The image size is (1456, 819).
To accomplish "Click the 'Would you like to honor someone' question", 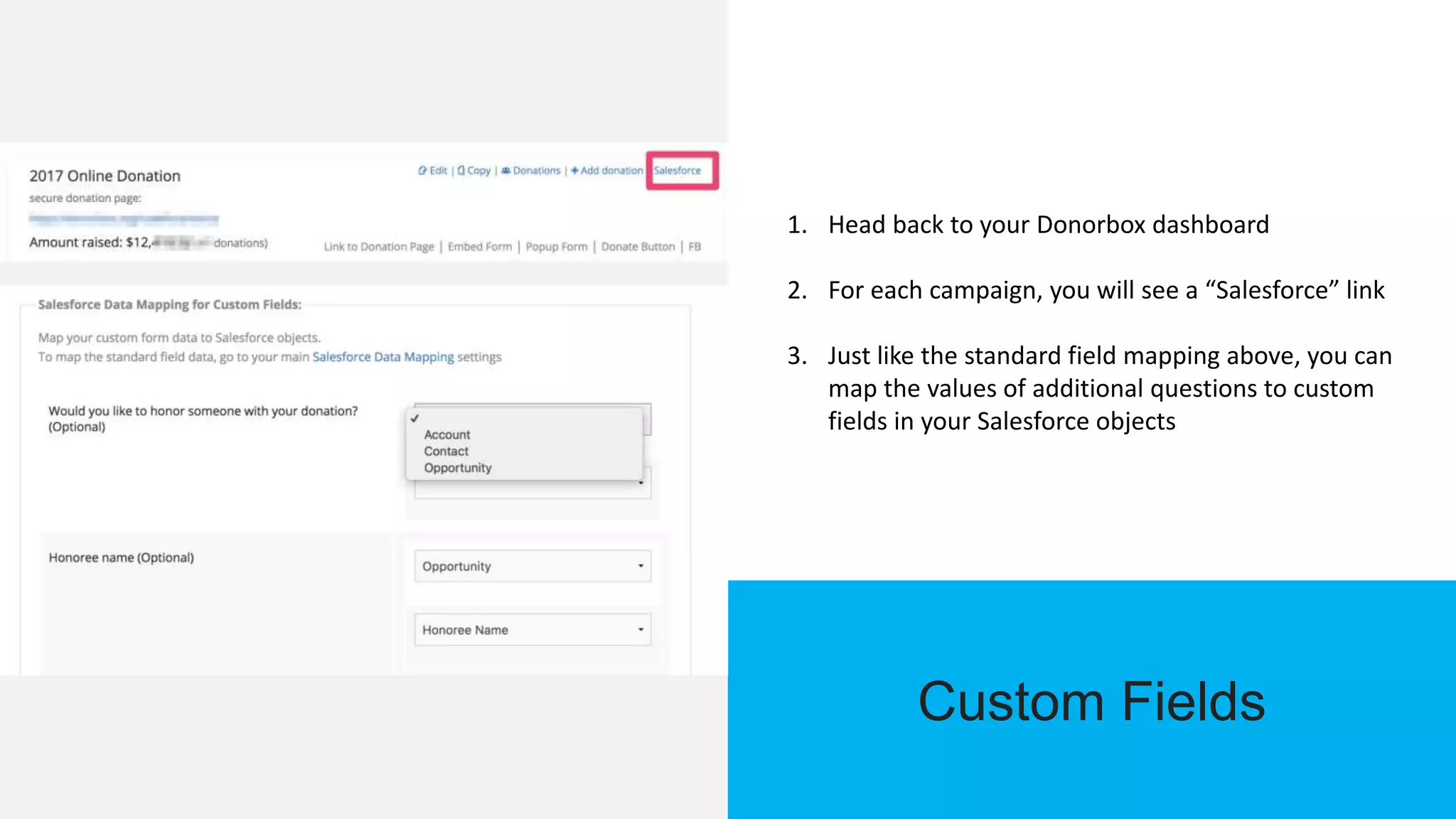I will (x=203, y=419).
